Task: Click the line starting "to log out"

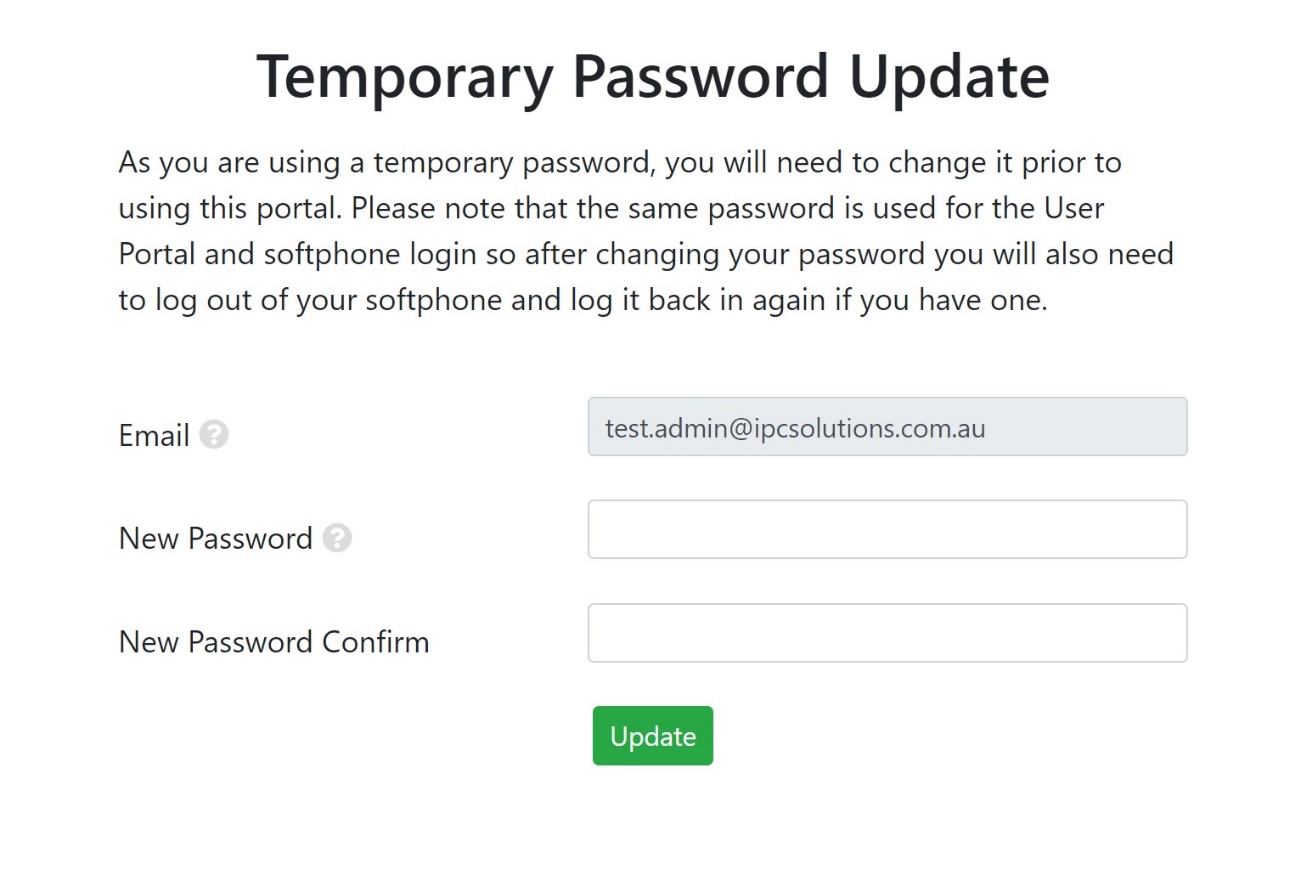Action: pos(582,300)
